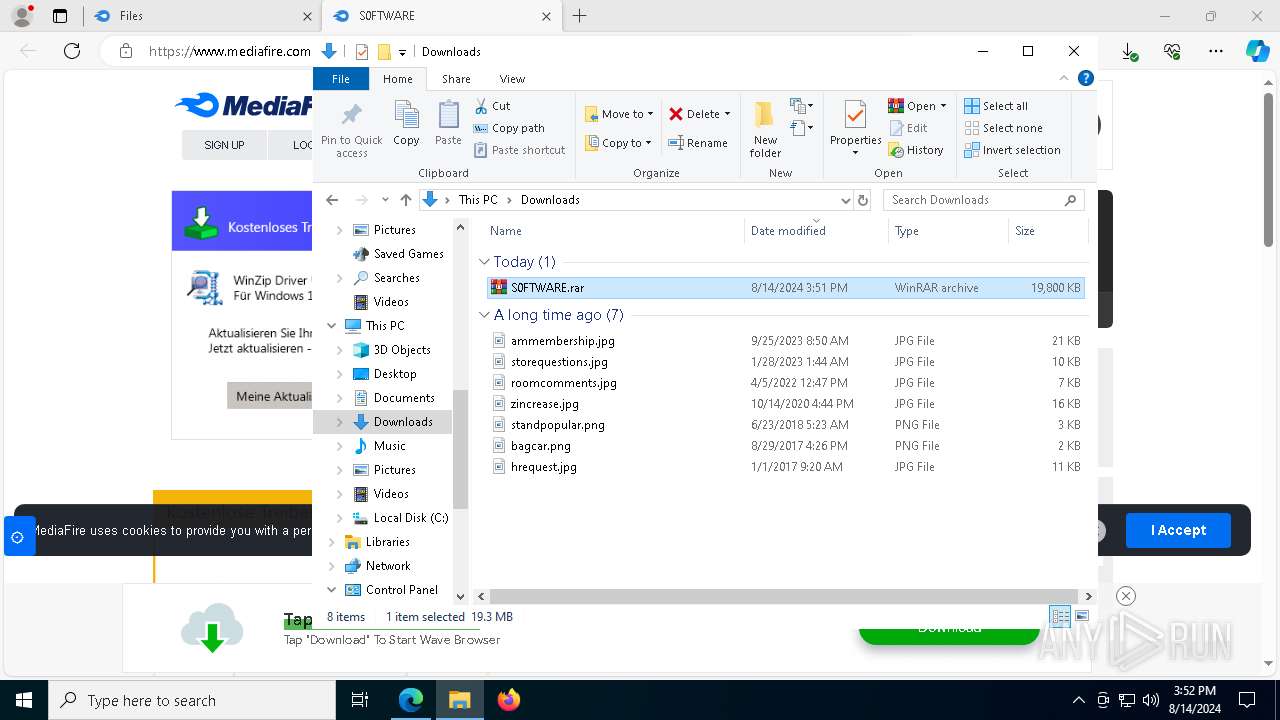Select the Desktop folder in tree
Image resolution: width=1280 pixels, height=720 pixels.
tap(395, 374)
